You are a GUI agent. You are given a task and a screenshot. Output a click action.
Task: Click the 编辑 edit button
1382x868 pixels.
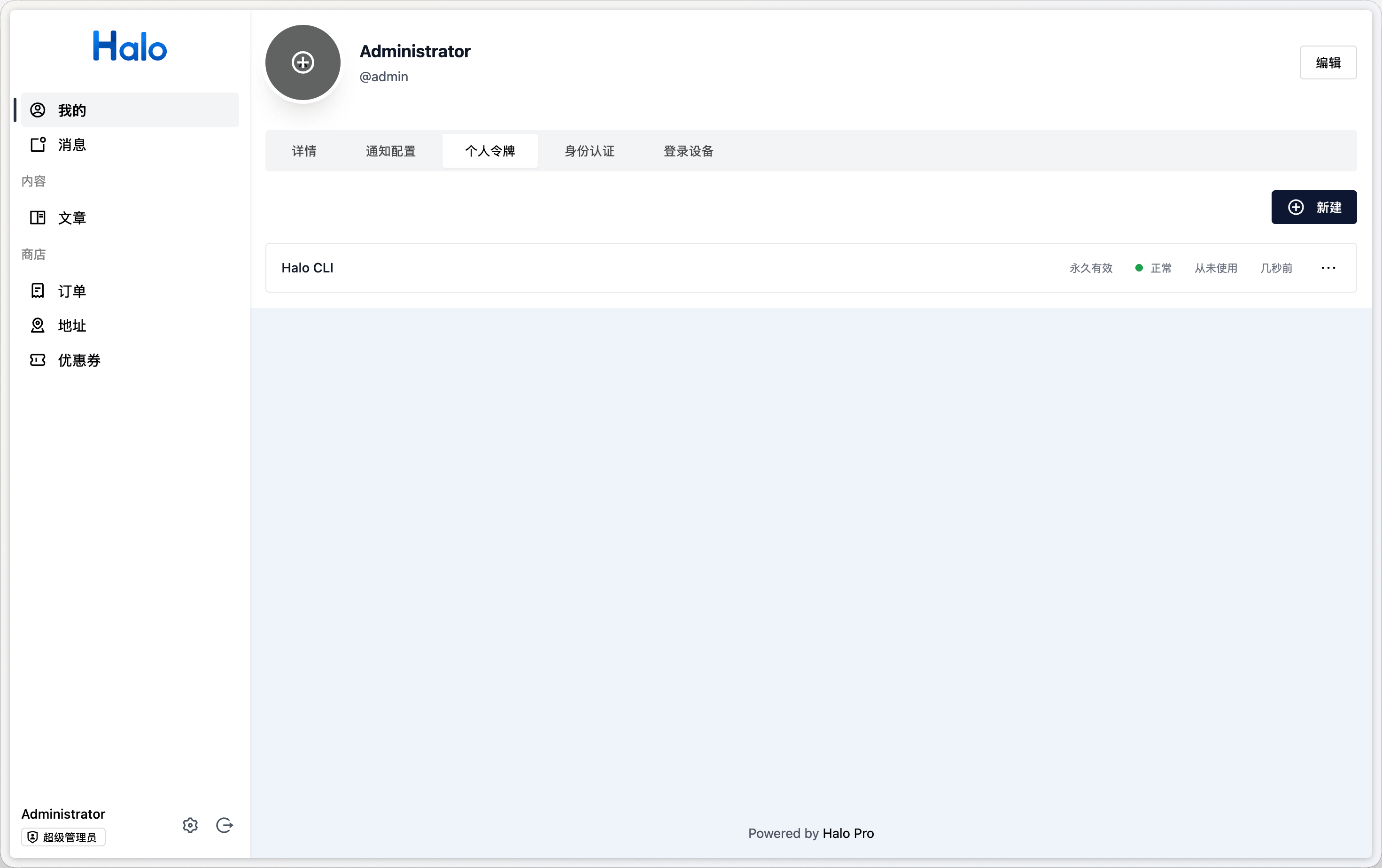(1328, 62)
